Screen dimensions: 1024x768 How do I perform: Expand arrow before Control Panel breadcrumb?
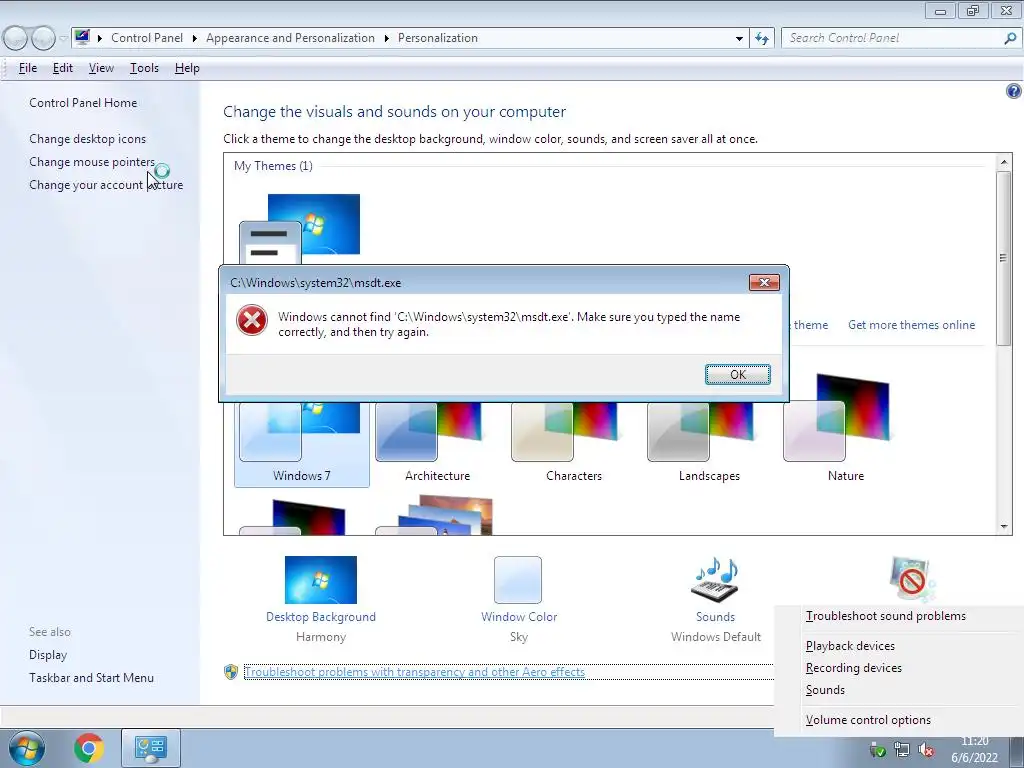[x=100, y=39]
